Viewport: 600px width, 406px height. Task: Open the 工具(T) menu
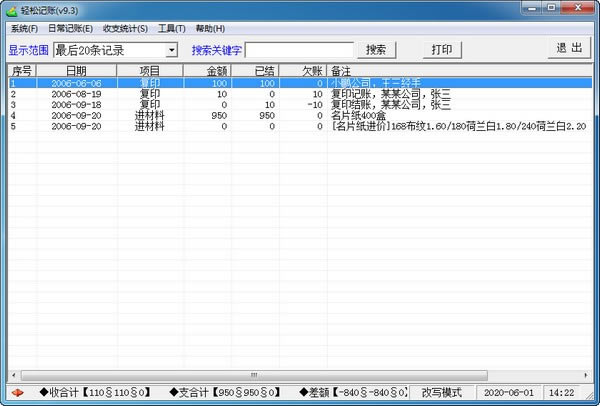coord(171,29)
